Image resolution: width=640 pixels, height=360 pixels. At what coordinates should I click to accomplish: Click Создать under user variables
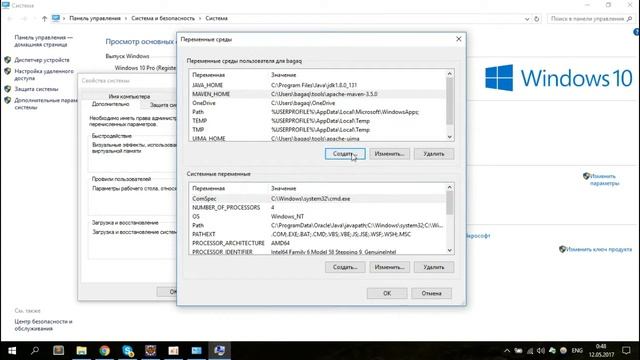(x=345, y=154)
